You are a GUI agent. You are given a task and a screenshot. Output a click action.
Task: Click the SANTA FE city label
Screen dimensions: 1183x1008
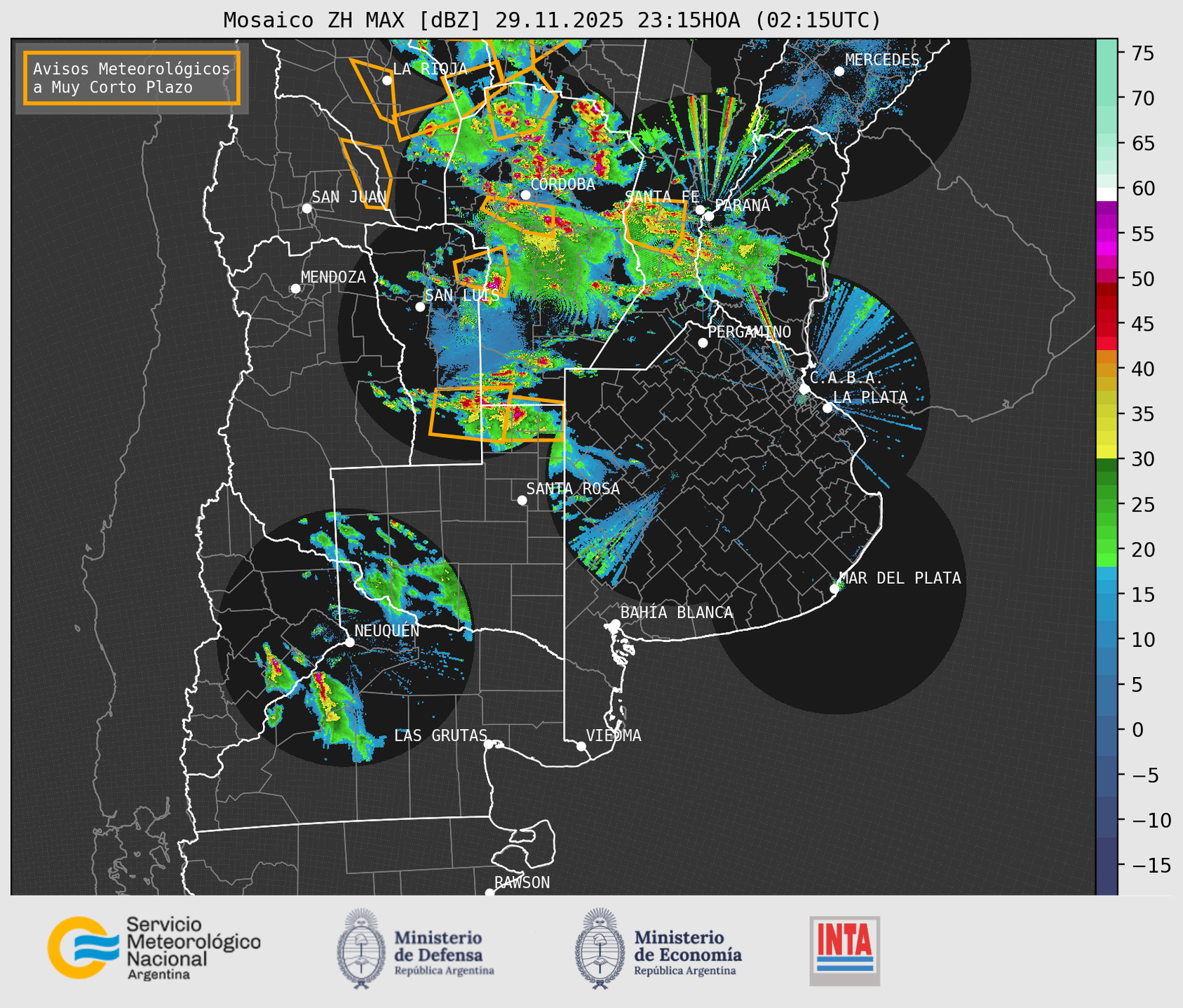[x=662, y=197]
